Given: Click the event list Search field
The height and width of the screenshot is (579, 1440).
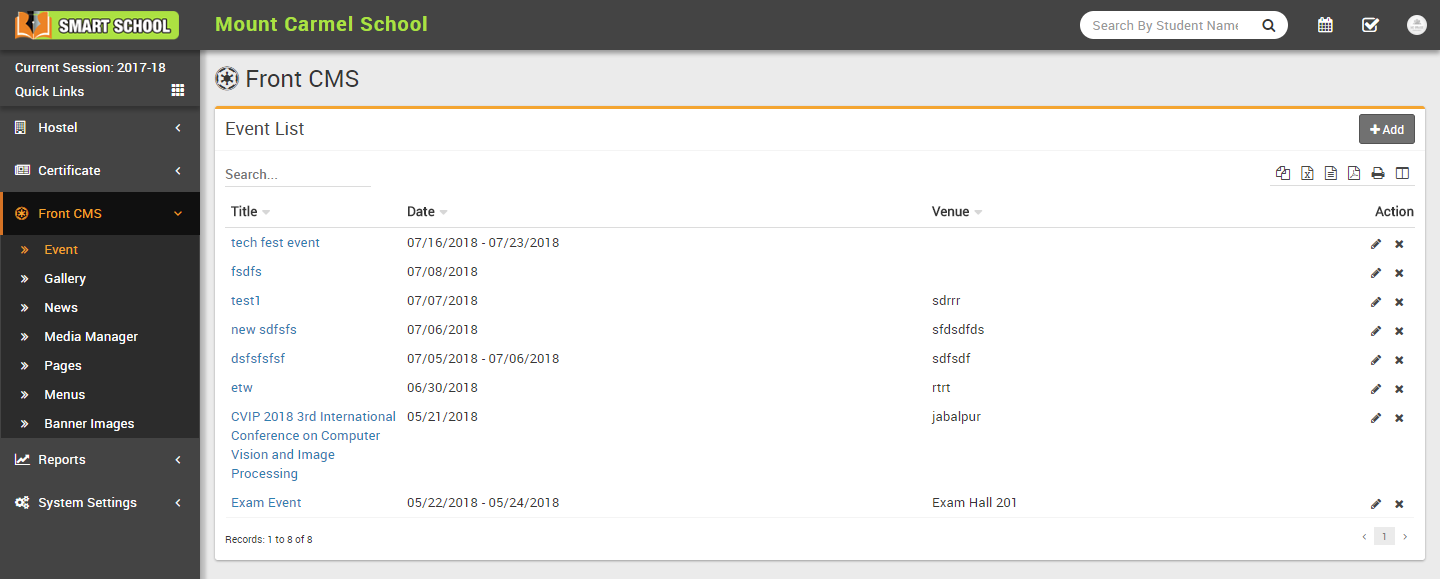Looking at the screenshot, I should tap(297, 174).
